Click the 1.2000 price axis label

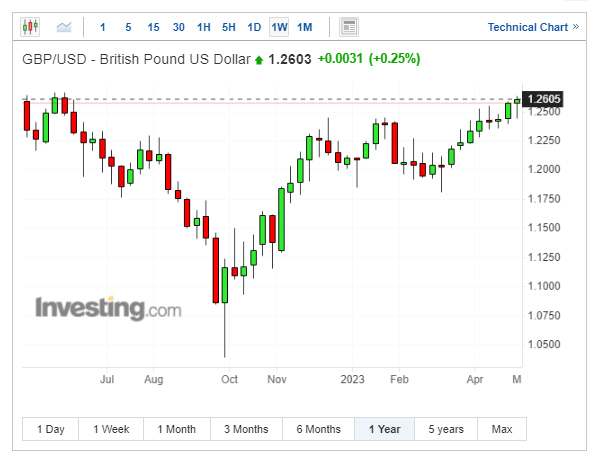pyautogui.click(x=544, y=169)
